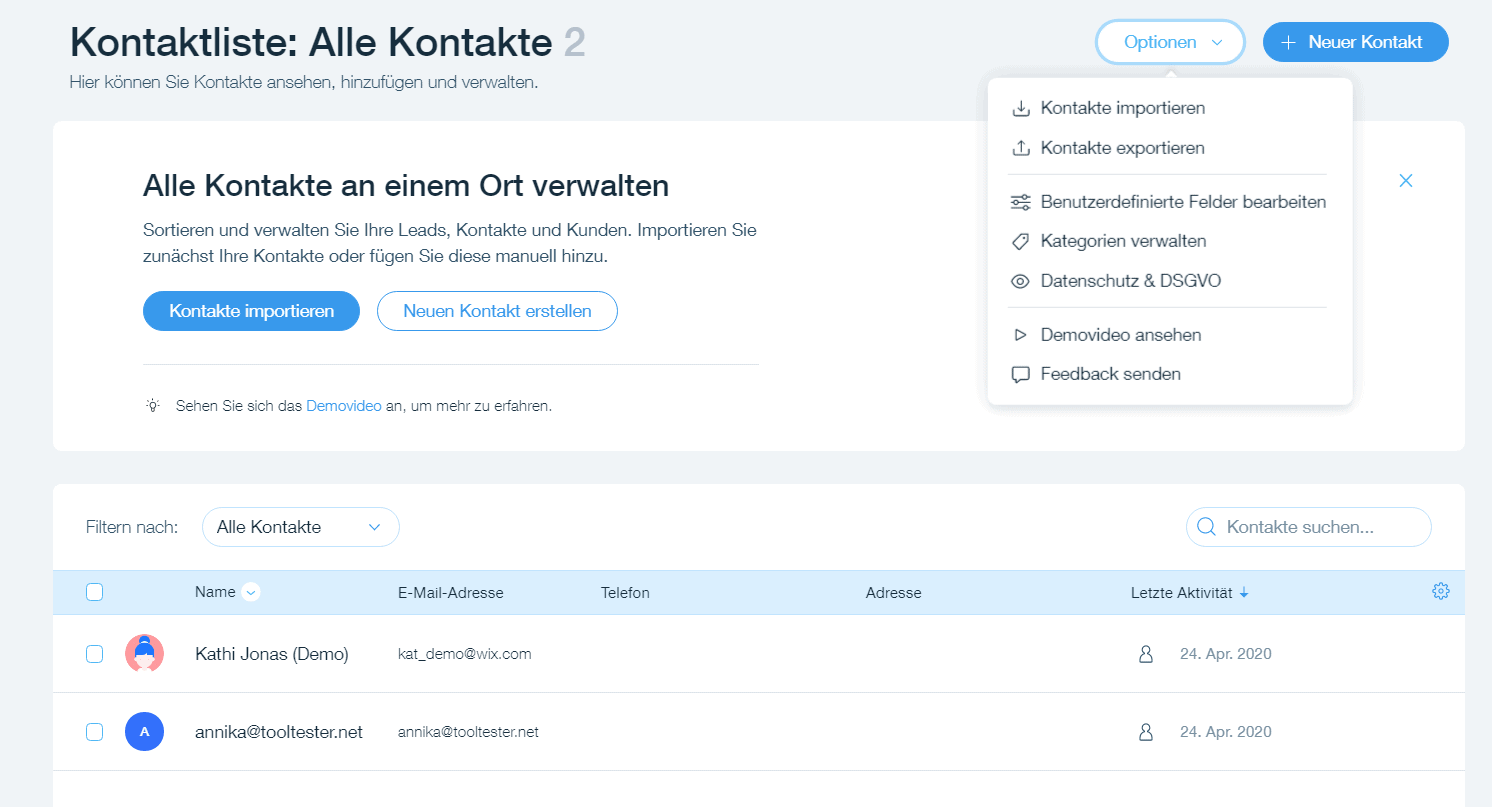This screenshot has width=1492, height=807.
Task: Click the table column settings gear icon
Action: 1440,591
